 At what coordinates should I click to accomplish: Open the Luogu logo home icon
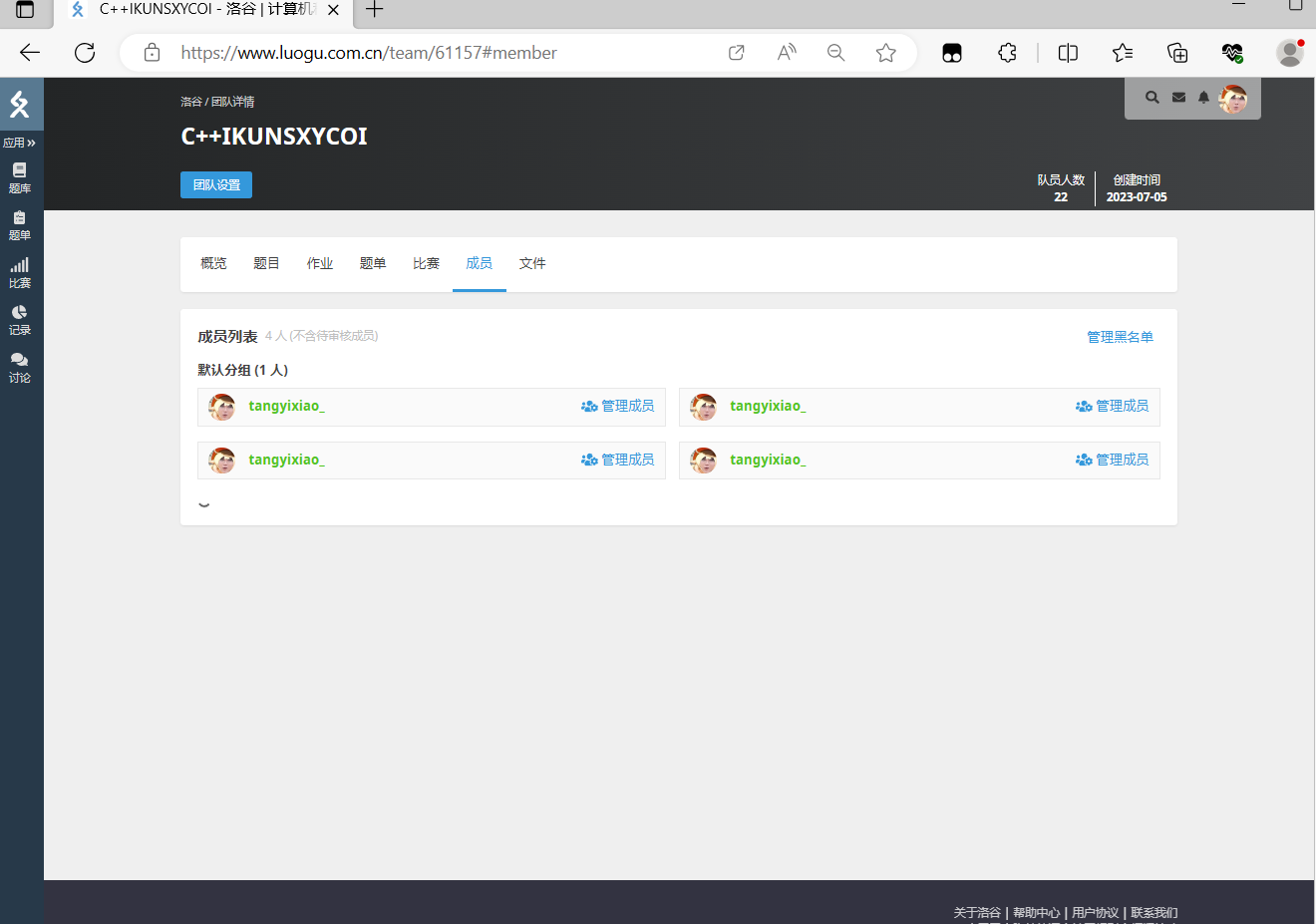20,104
